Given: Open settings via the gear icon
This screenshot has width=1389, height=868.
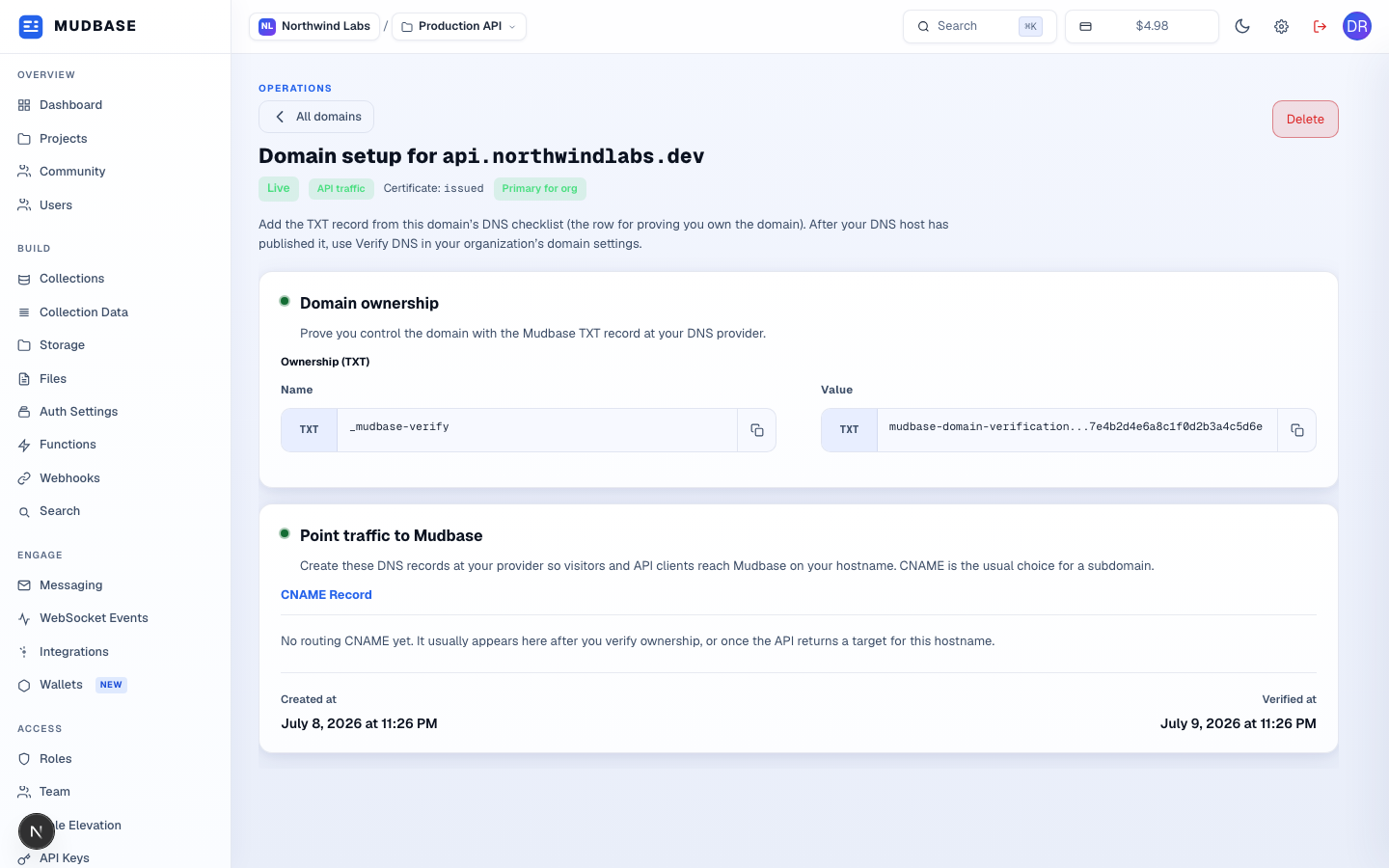Looking at the screenshot, I should tap(1281, 26).
